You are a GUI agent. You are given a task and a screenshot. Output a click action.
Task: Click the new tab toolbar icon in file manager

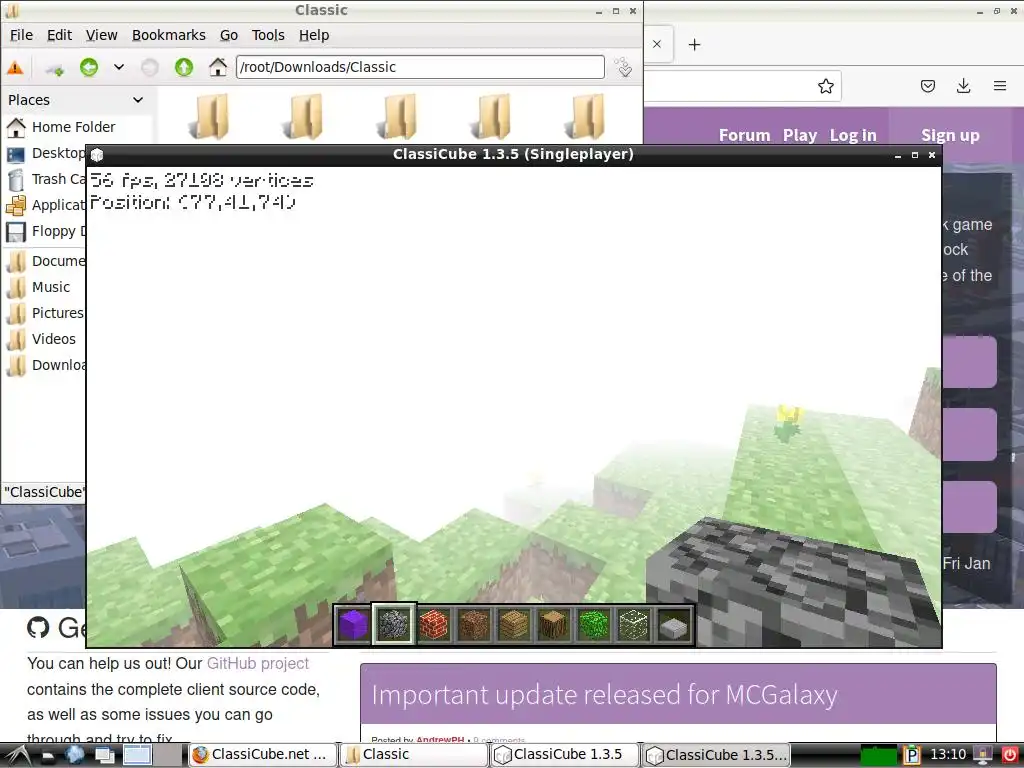coord(54,68)
